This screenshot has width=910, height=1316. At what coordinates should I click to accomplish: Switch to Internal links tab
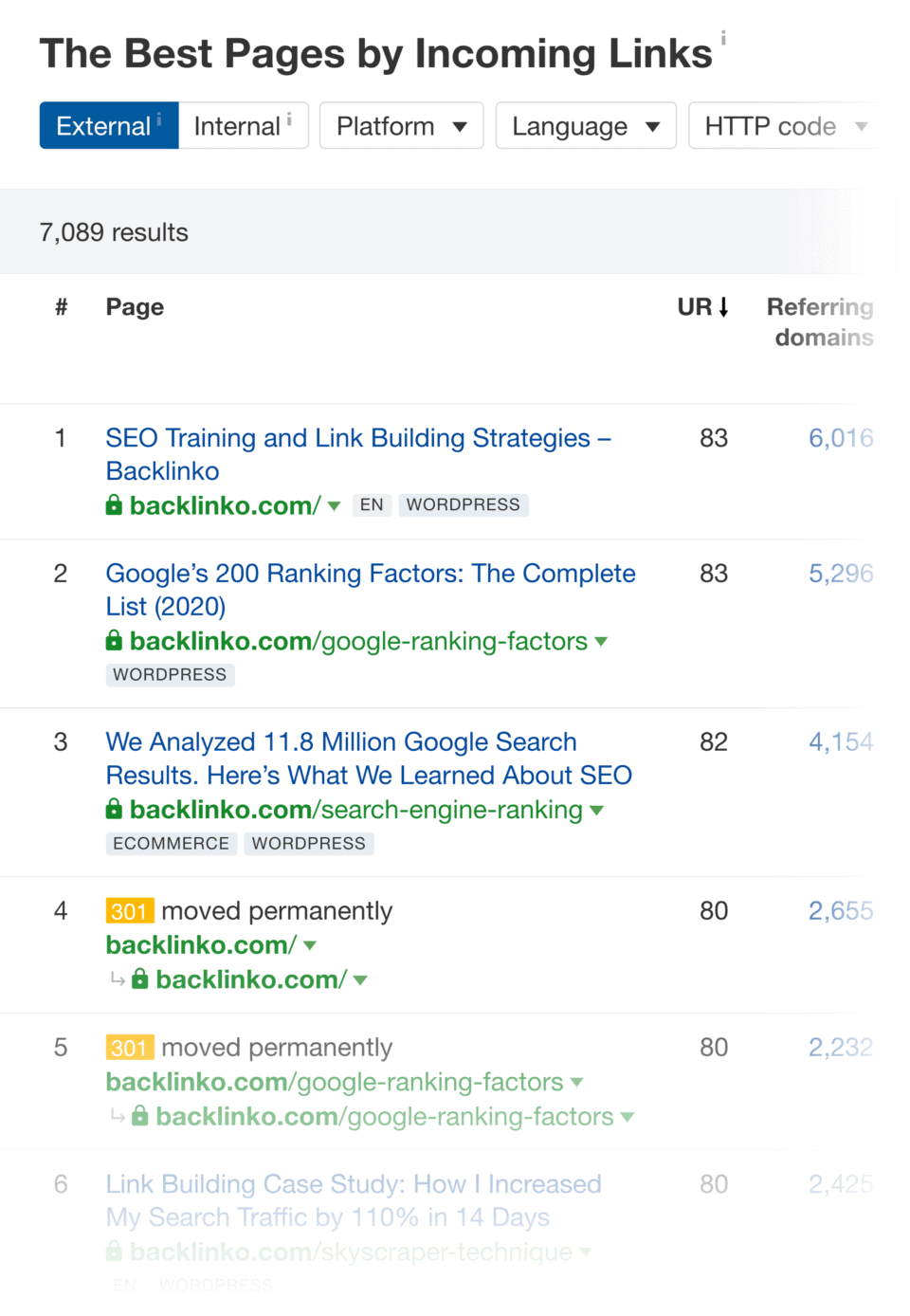pos(243,126)
